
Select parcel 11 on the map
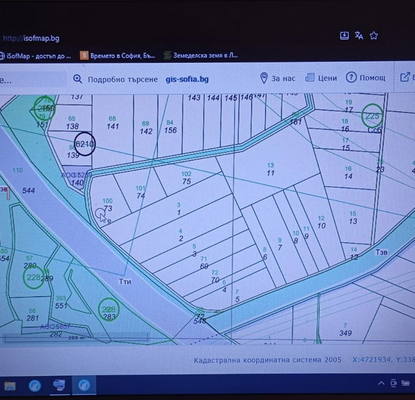(x=270, y=173)
